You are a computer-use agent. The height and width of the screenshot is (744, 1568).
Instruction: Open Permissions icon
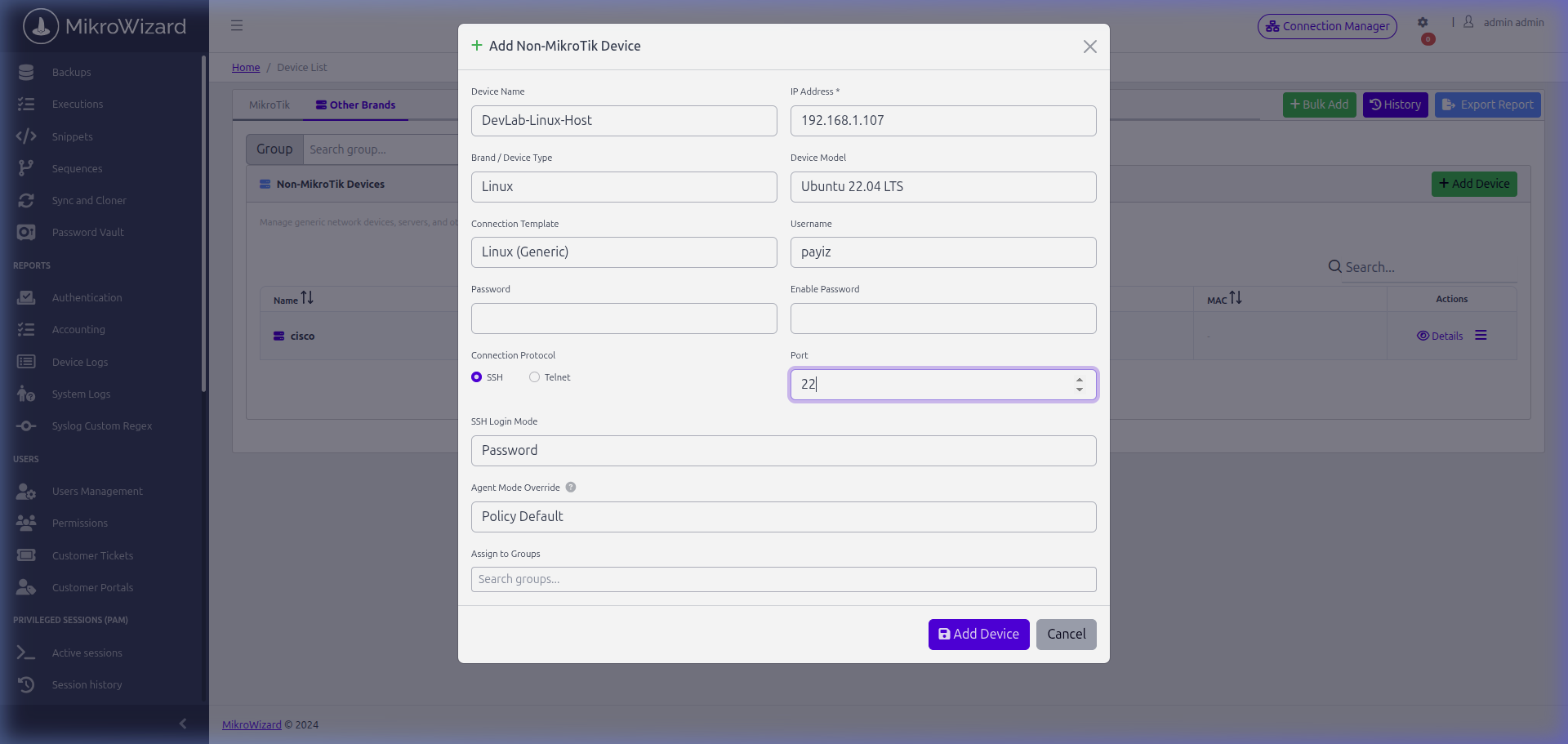26,523
